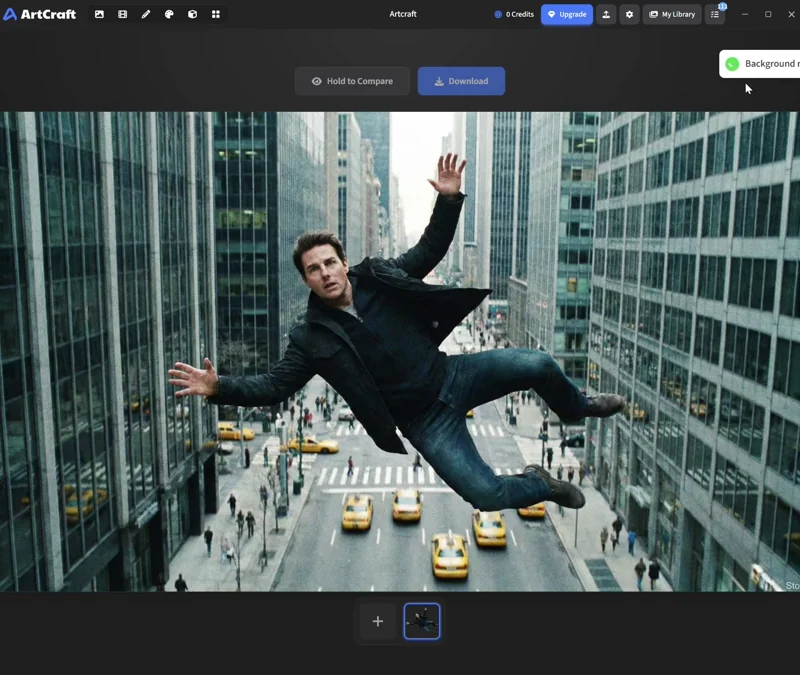Maximize the Artcraft window

768,14
